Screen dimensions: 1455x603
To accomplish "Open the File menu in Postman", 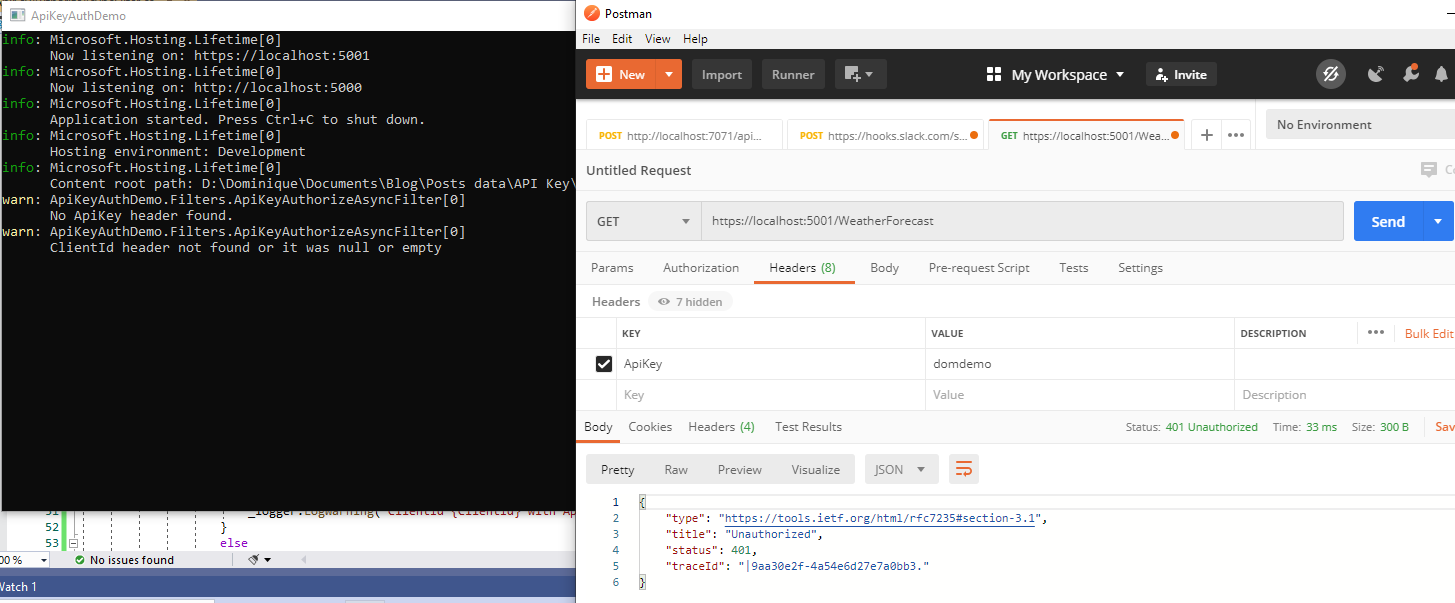I will (591, 39).
